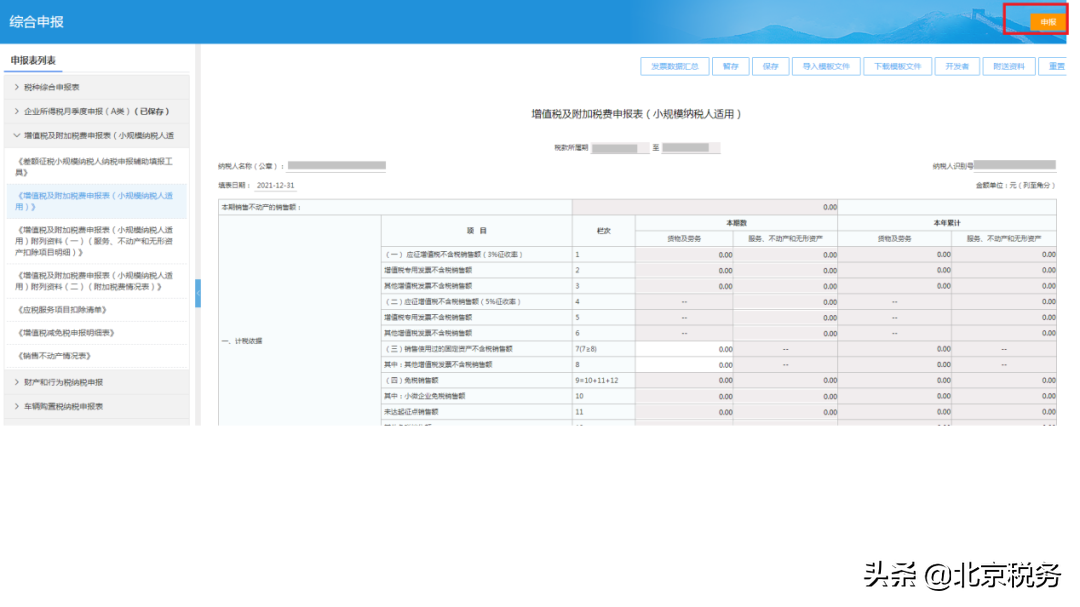The image size is (1080, 607).
Task: Select highlighted 增值税及附加税费申报表(小规模纳税人适用) form
Action: [x=96, y=201]
